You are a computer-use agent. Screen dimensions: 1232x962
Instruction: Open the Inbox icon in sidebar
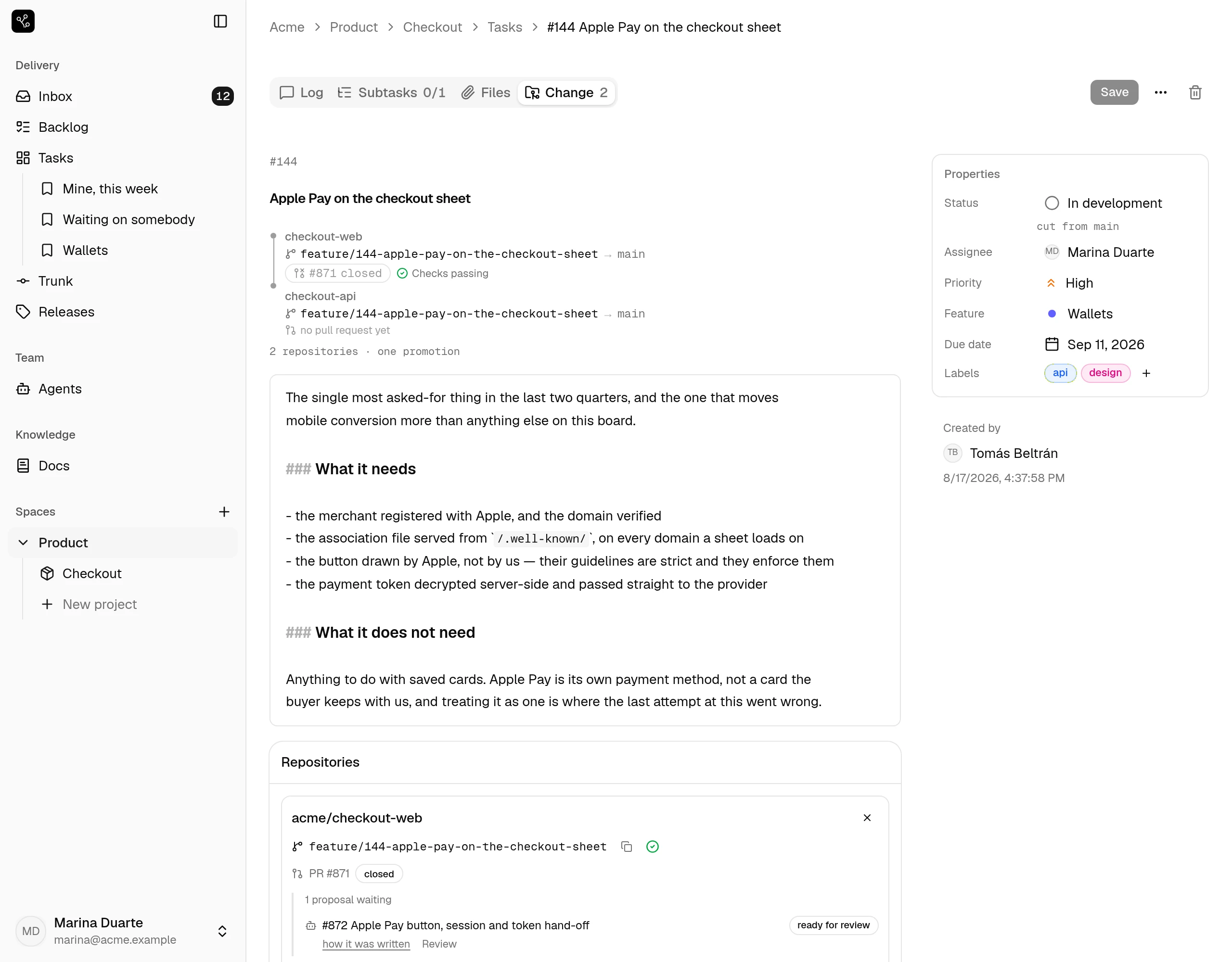23,96
